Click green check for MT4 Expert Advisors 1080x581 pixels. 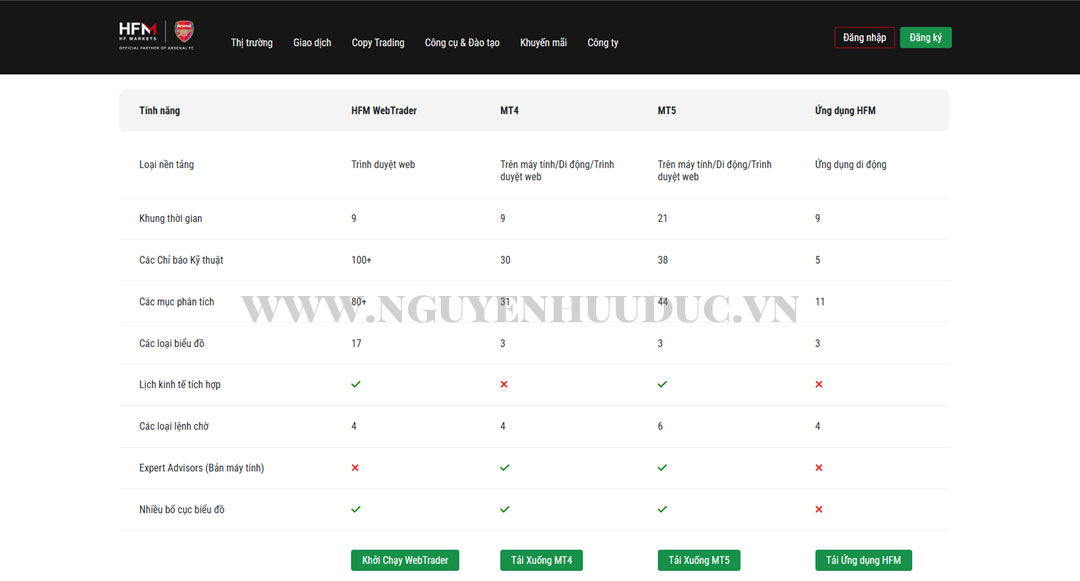[x=505, y=467]
